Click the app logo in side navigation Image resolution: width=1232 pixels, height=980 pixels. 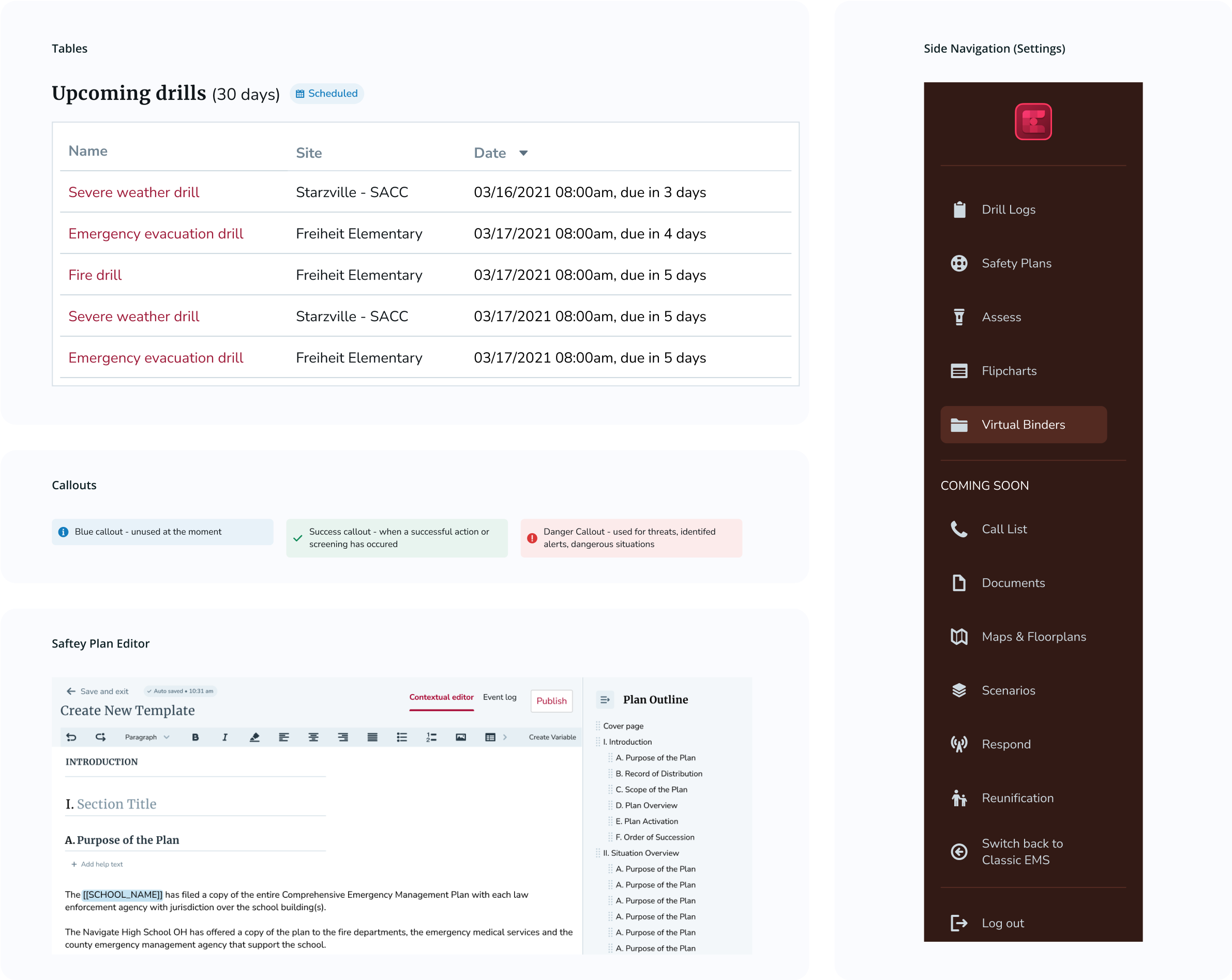1033,121
